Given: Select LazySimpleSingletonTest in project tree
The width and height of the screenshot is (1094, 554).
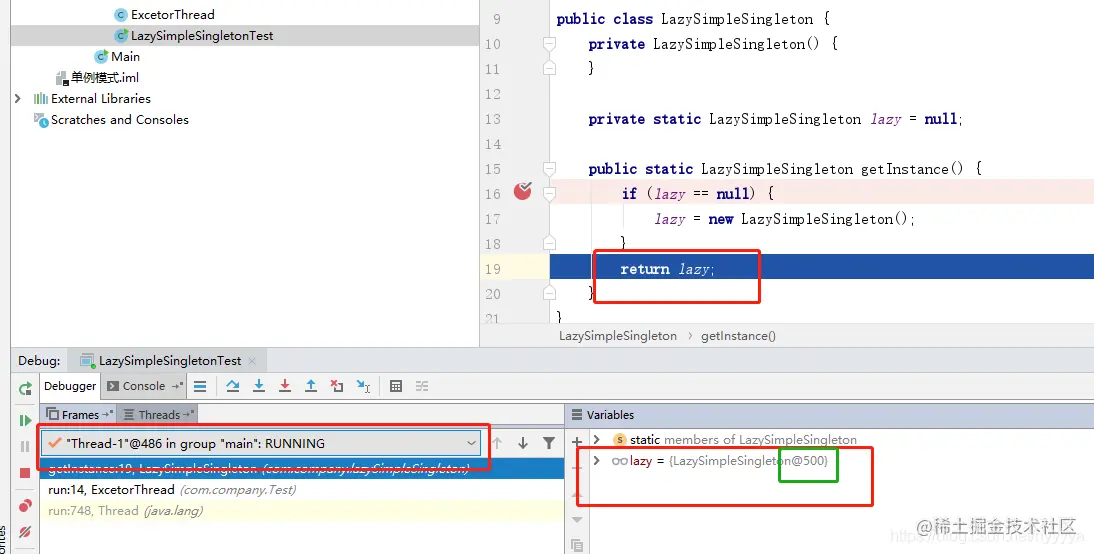Looking at the screenshot, I should [x=202, y=36].
